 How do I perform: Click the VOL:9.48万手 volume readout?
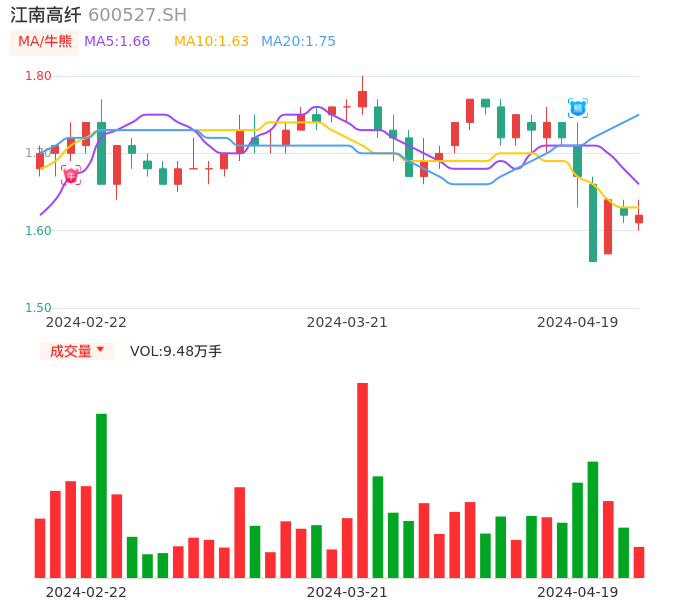tap(176, 351)
